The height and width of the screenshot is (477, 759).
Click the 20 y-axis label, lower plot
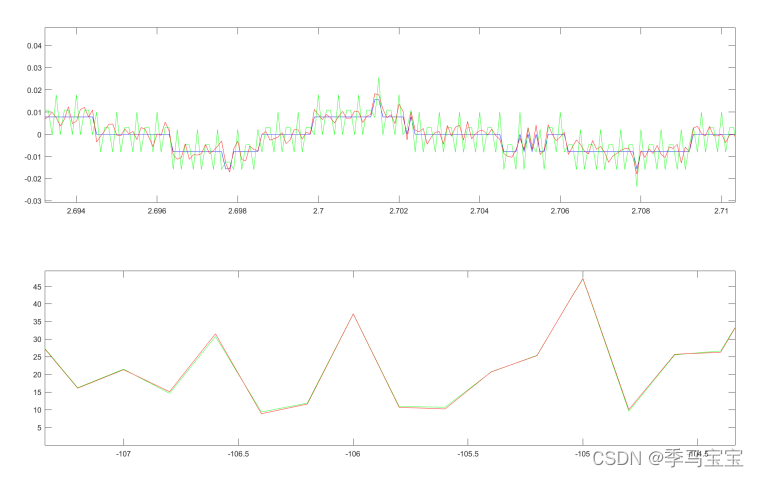[37, 375]
